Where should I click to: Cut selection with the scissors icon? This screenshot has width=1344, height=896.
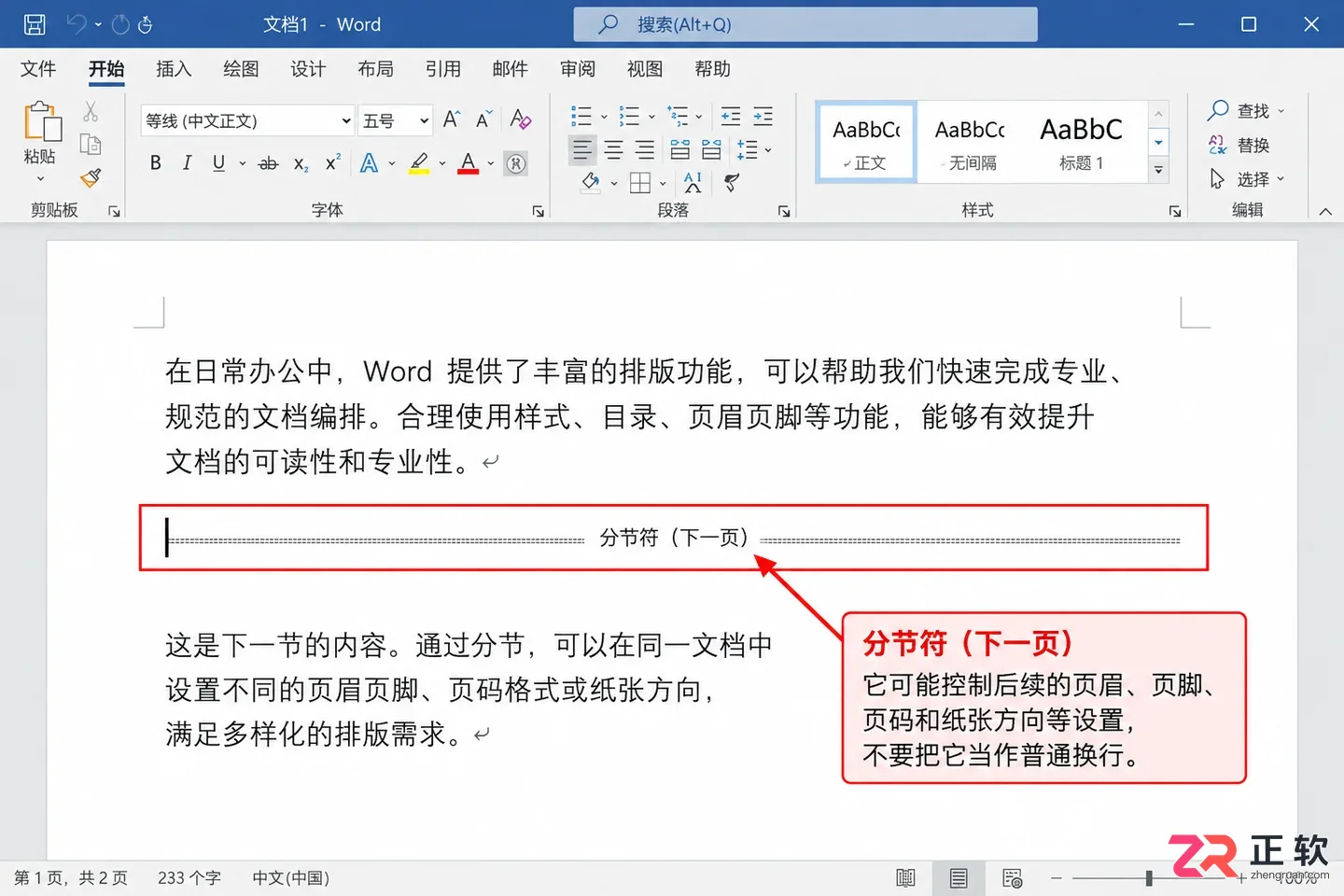(91, 112)
